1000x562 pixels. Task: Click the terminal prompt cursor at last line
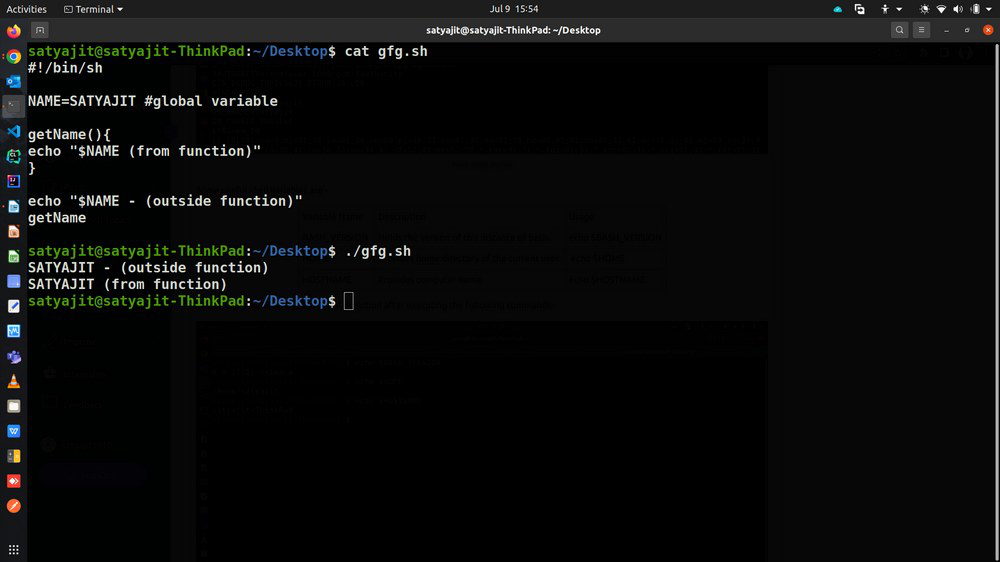pos(348,301)
